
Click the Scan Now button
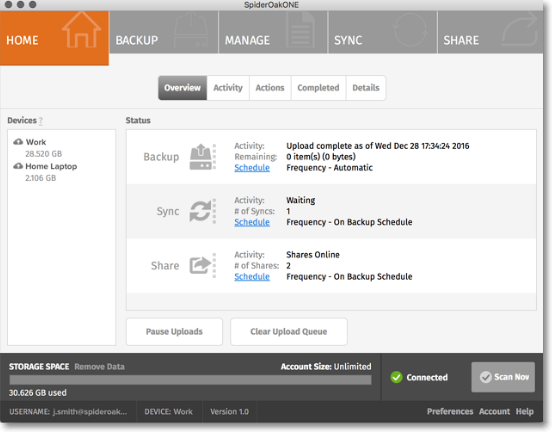click(503, 377)
